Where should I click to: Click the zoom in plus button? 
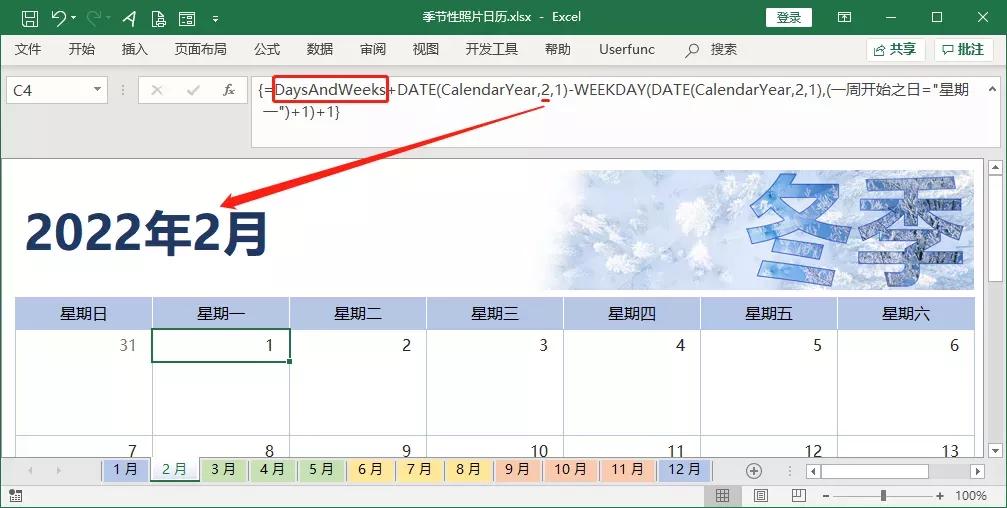coord(940,496)
